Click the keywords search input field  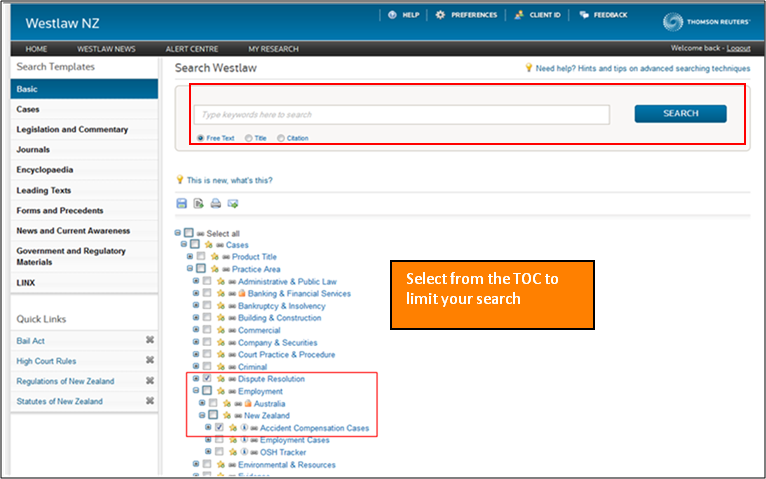pos(402,115)
